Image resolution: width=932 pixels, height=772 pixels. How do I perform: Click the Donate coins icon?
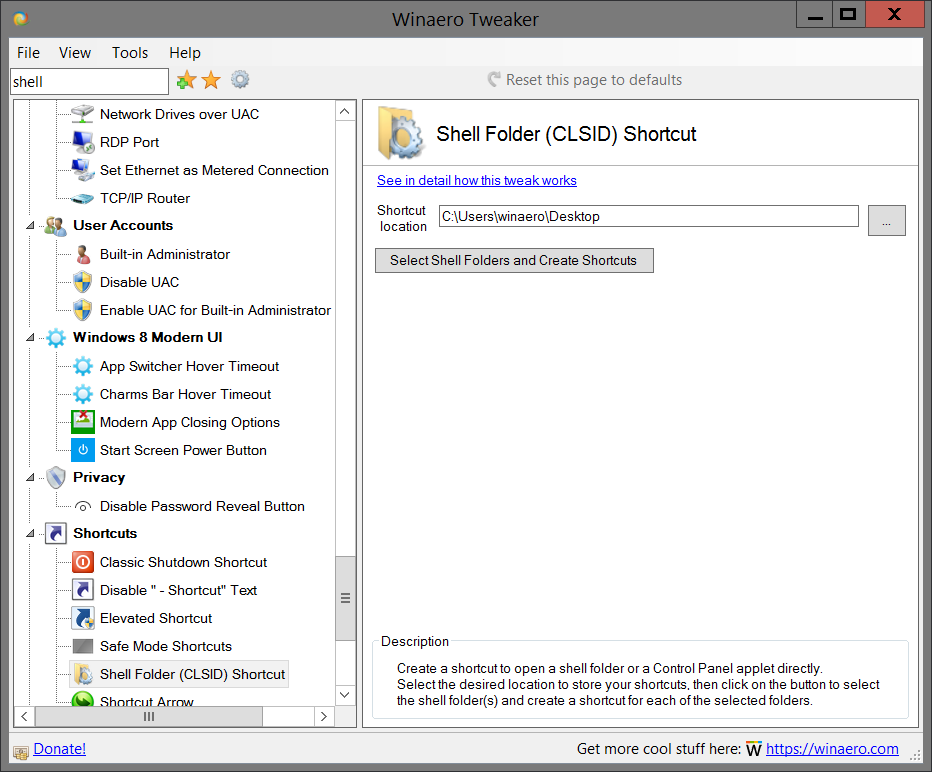point(21,753)
